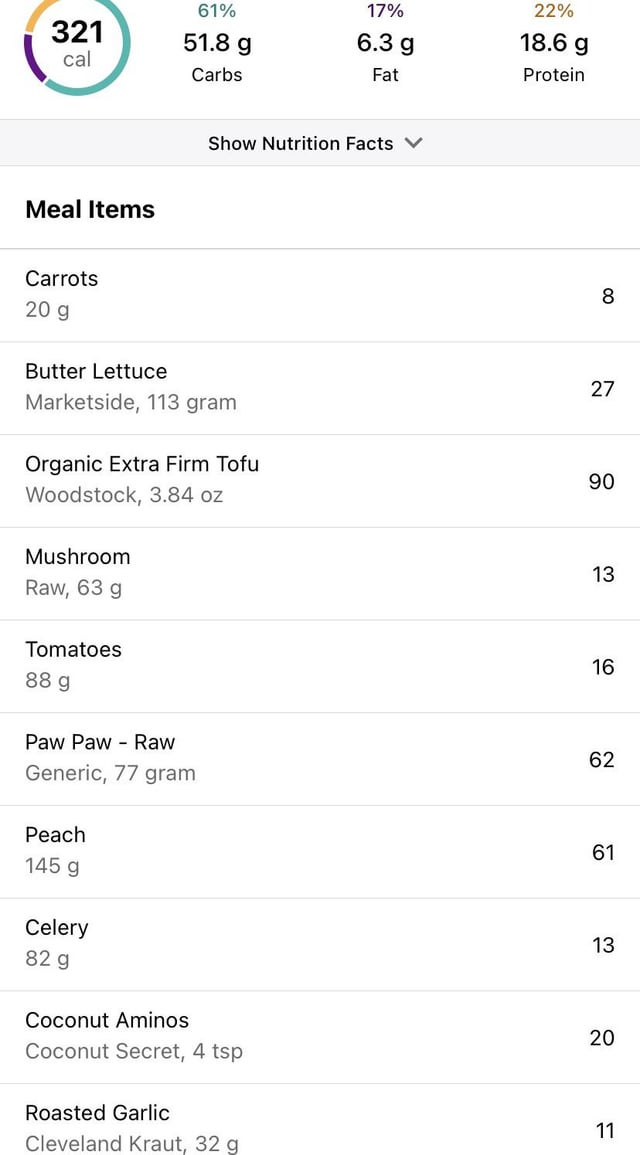This screenshot has width=640, height=1155.
Task: Tap the 61 calorie value for Peach
Action: [x=602, y=852]
